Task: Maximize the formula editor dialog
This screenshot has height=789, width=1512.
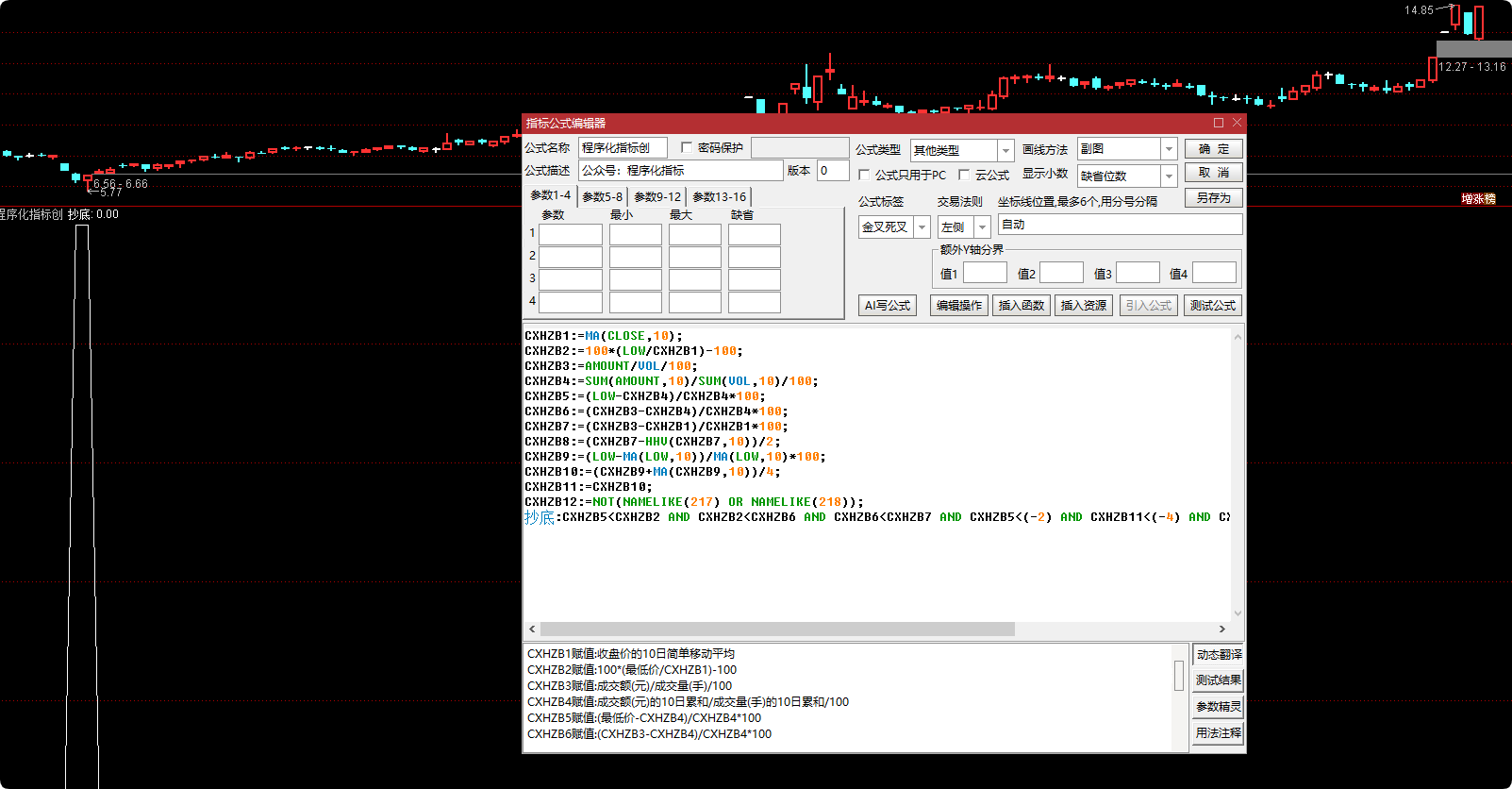Action: [x=1218, y=123]
